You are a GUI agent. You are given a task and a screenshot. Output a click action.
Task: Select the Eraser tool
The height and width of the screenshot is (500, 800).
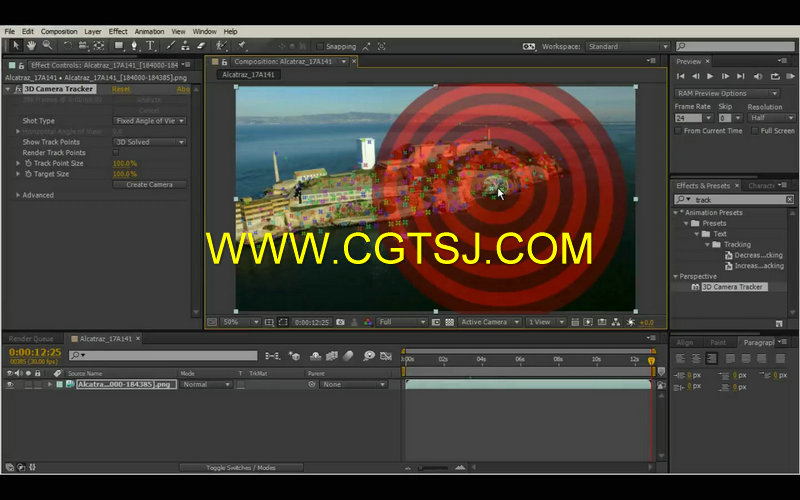(x=201, y=46)
